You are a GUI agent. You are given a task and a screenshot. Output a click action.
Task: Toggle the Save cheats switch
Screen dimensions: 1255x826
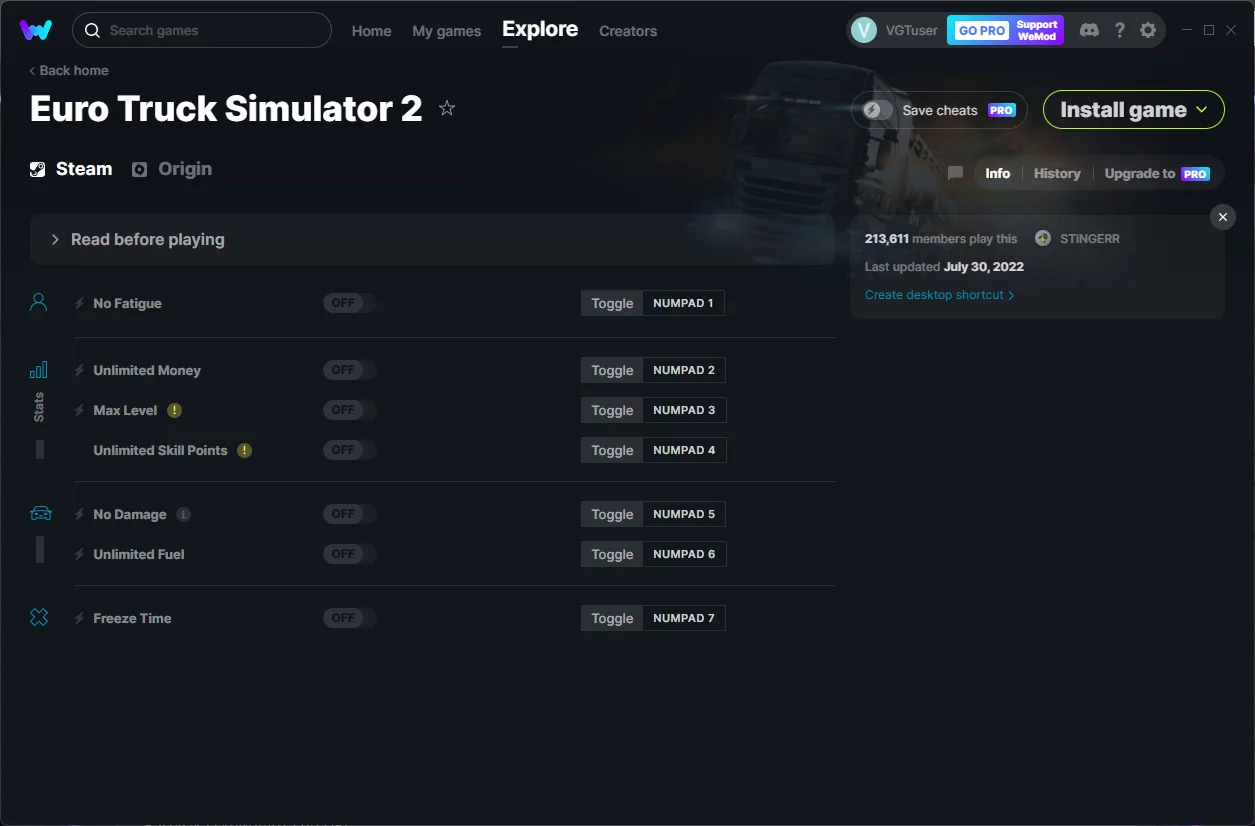[x=878, y=110]
